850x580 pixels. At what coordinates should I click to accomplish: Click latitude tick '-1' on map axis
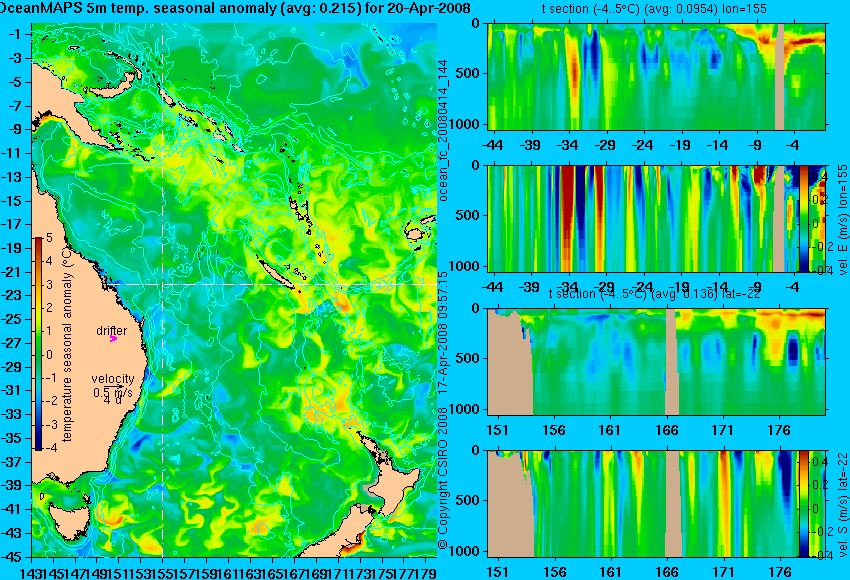tap(15, 34)
